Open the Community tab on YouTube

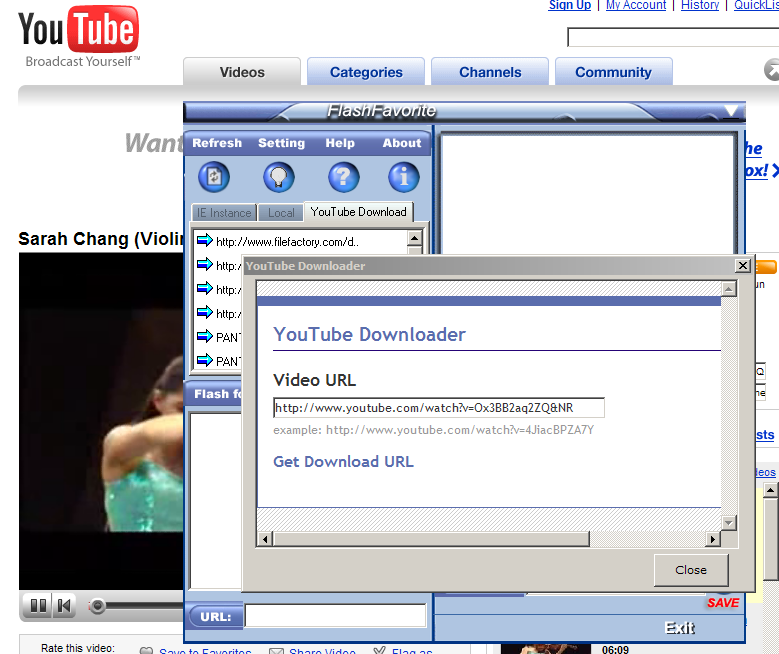614,72
